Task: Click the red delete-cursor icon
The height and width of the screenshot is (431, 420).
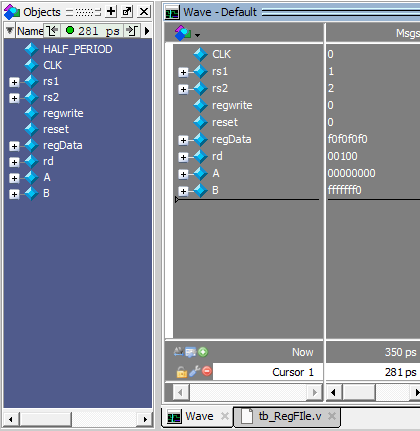Action: tap(207, 371)
